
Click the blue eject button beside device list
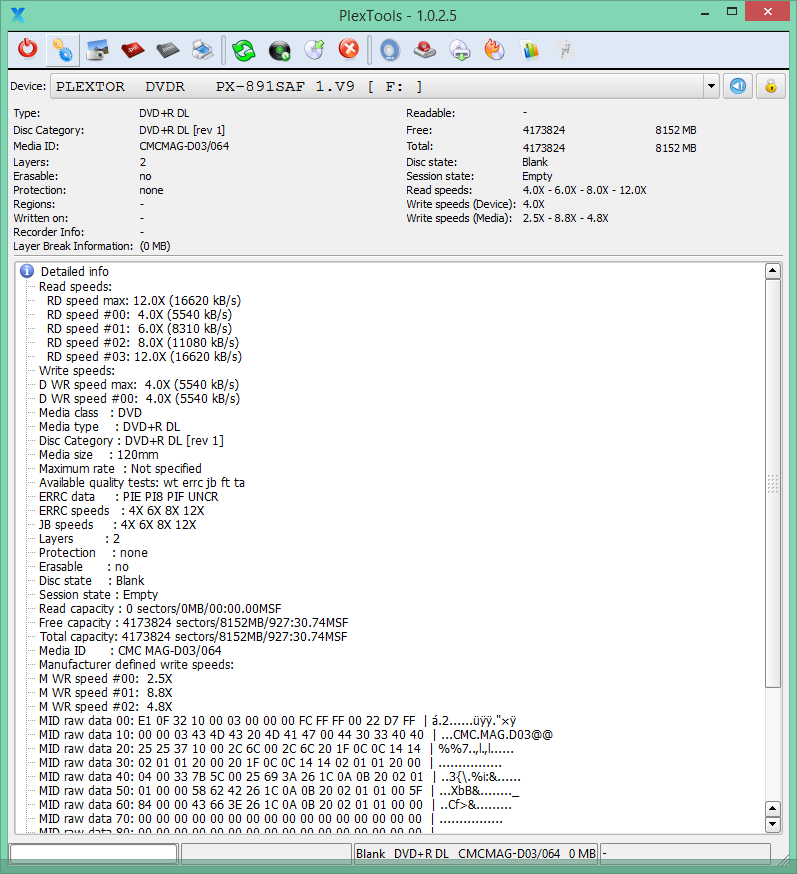coord(738,86)
